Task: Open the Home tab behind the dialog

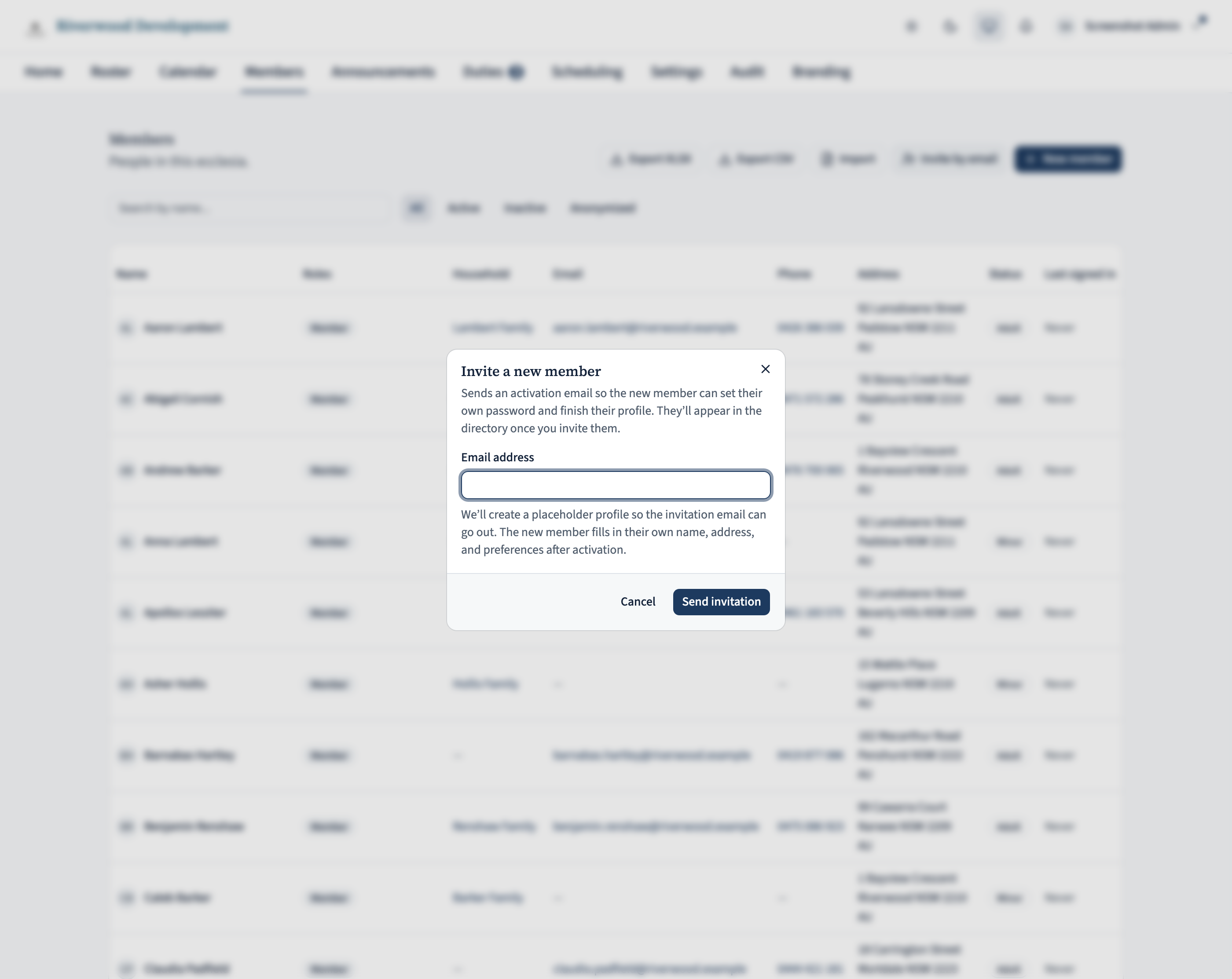Action: 44,72
